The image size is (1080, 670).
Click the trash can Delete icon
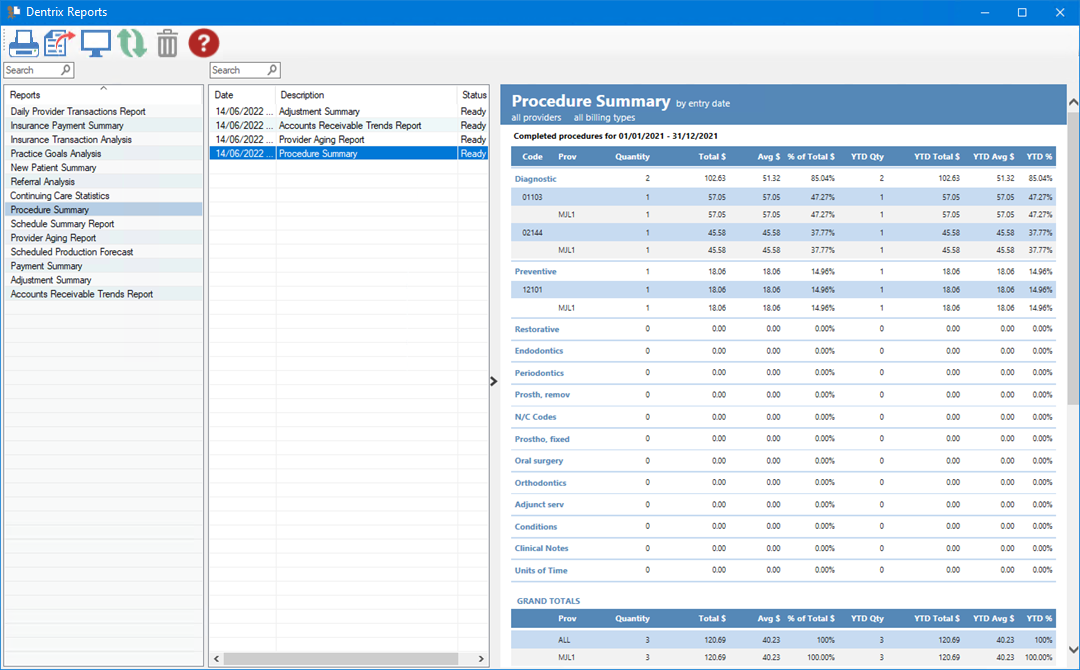pyautogui.click(x=167, y=43)
